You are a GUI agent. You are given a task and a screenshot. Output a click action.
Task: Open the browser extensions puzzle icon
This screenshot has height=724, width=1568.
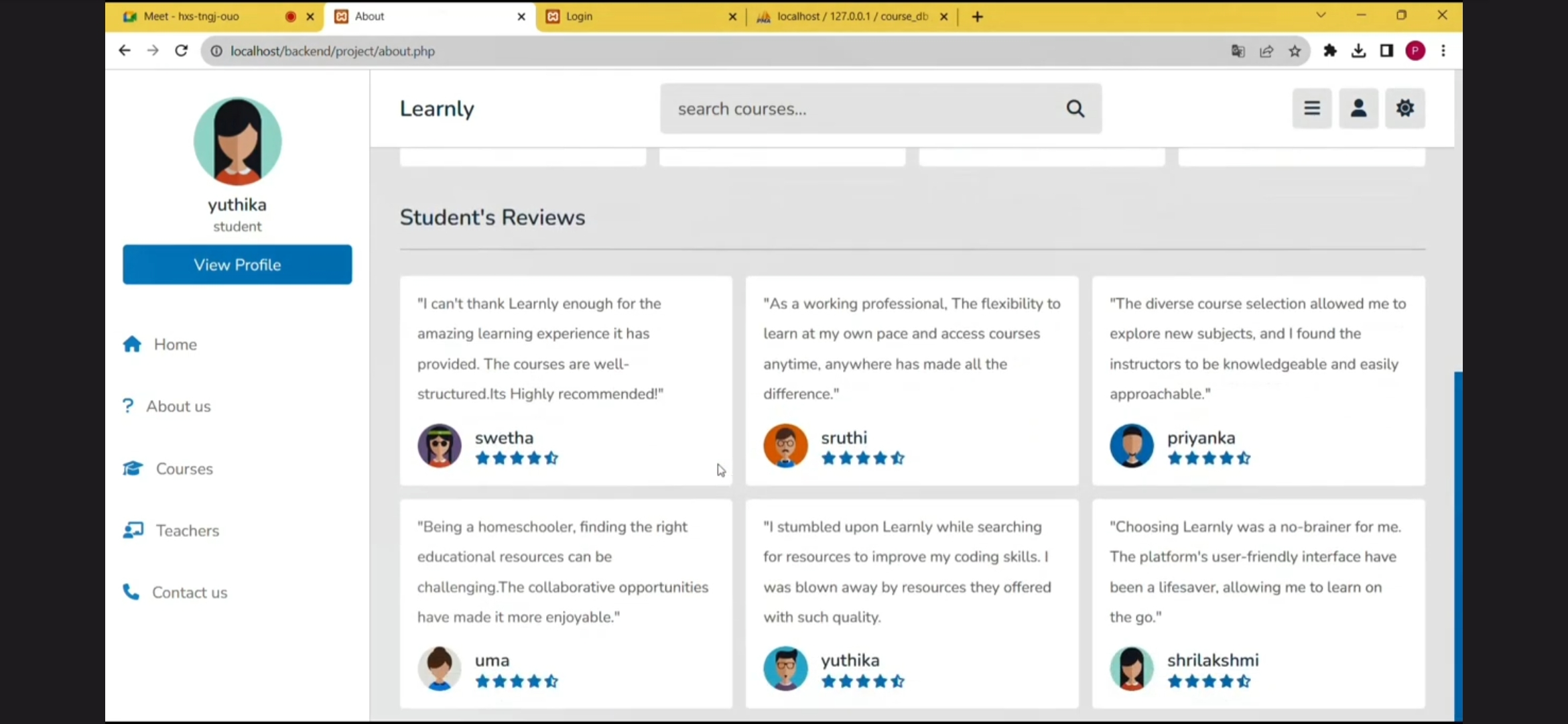[1330, 51]
